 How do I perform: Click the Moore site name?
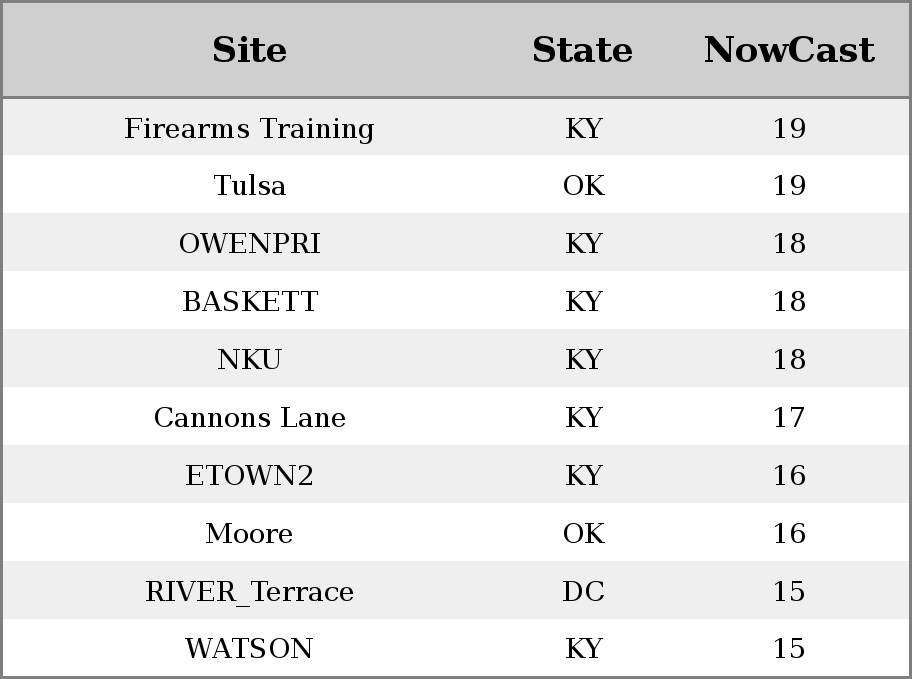coord(249,533)
